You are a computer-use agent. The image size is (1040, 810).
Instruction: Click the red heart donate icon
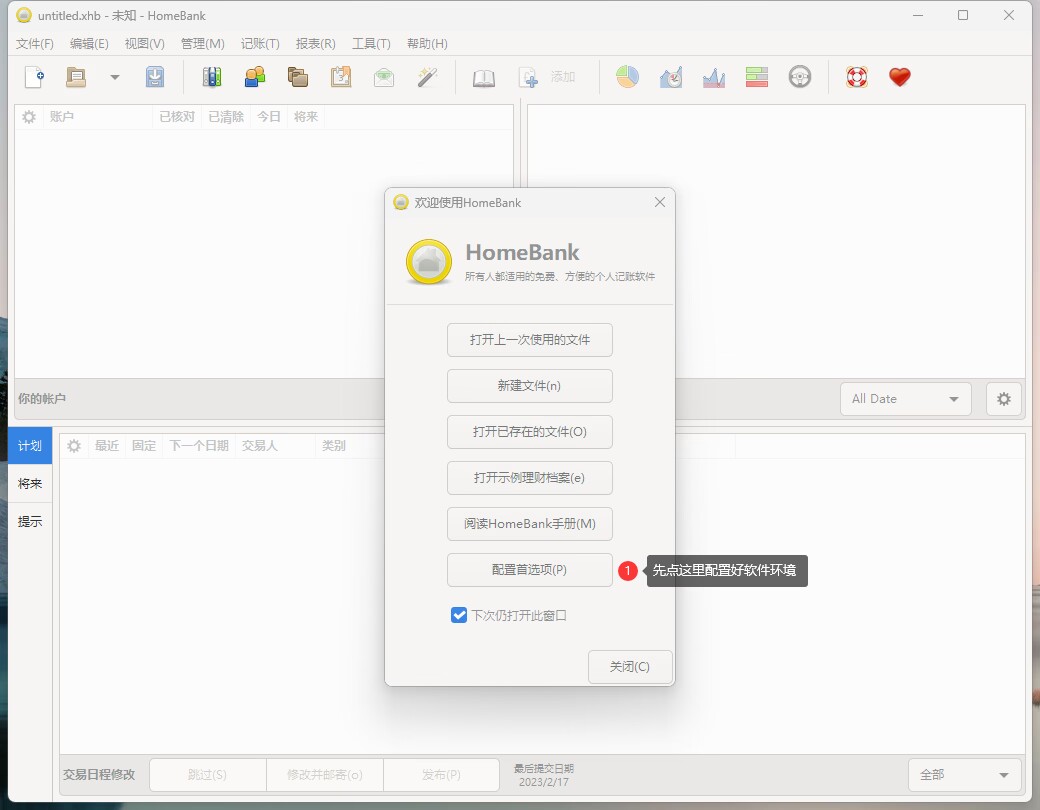point(900,77)
